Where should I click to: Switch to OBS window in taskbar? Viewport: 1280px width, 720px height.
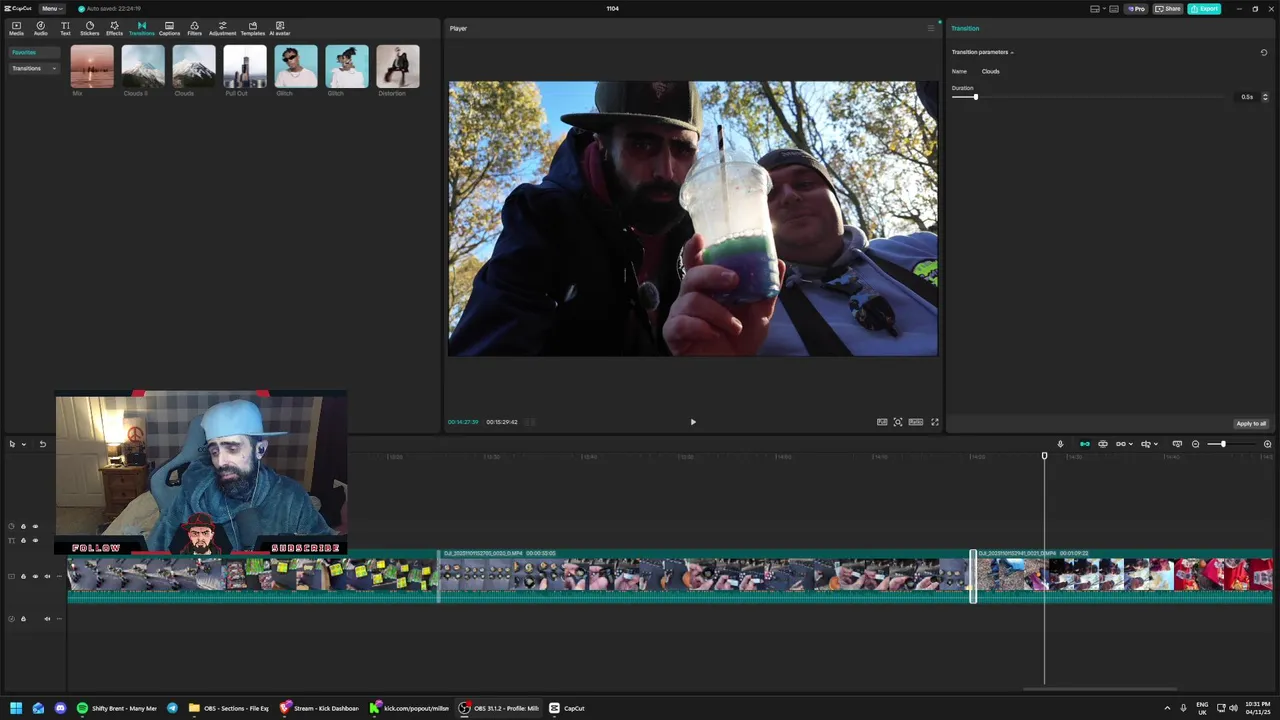coord(500,708)
